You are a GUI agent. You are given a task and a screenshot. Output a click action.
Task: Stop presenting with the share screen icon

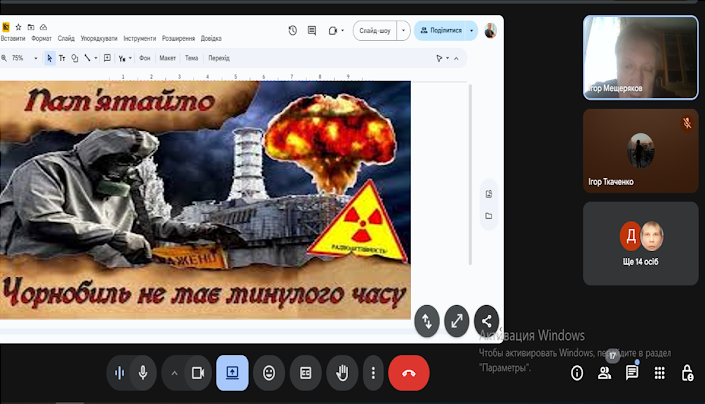coord(232,373)
